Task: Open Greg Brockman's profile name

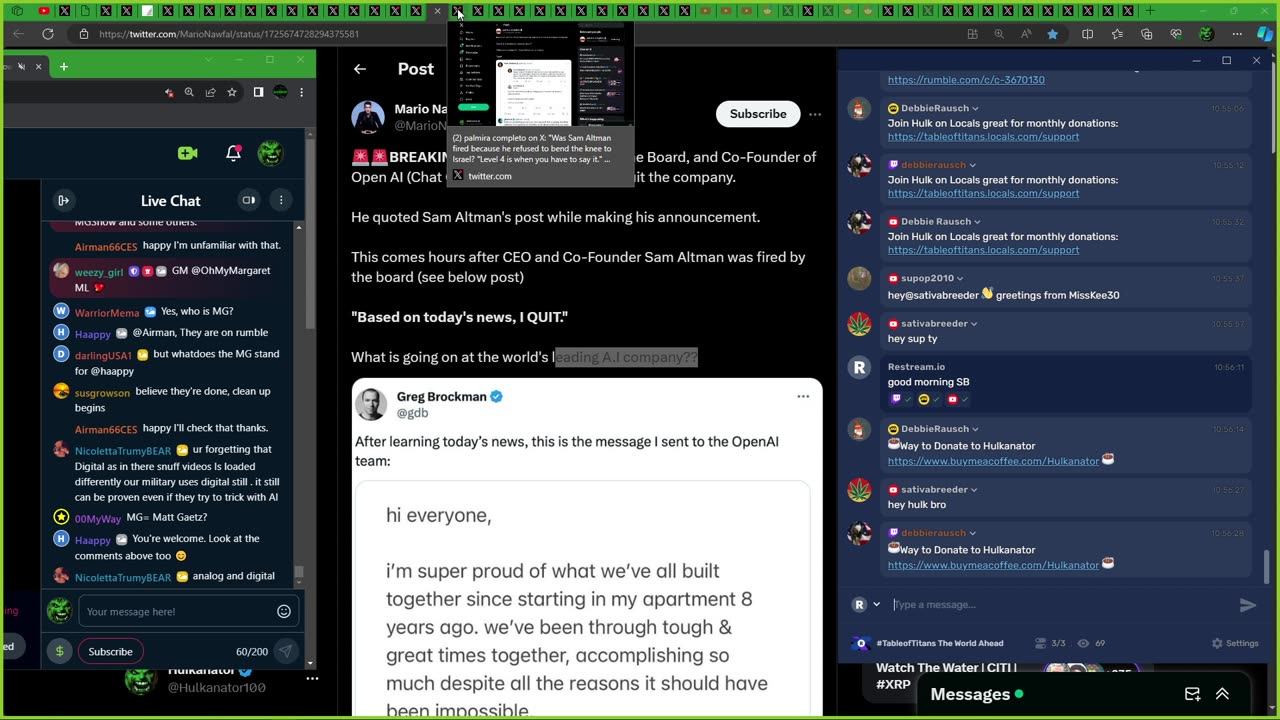Action: point(441,397)
